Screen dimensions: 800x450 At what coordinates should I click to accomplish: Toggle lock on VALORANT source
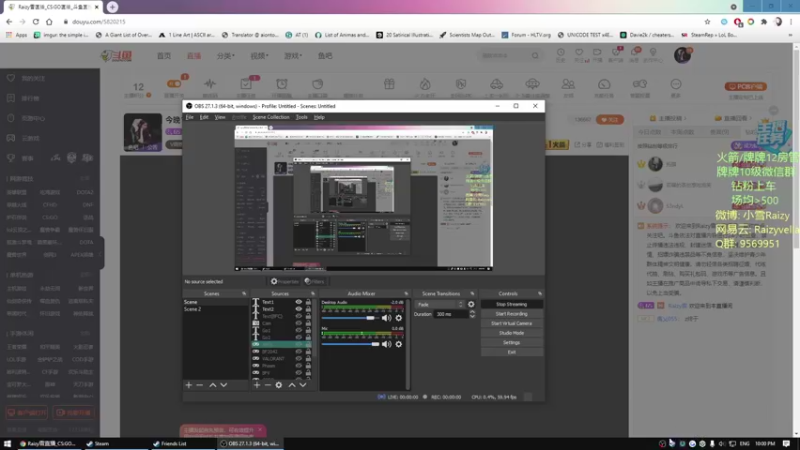(308, 359)
